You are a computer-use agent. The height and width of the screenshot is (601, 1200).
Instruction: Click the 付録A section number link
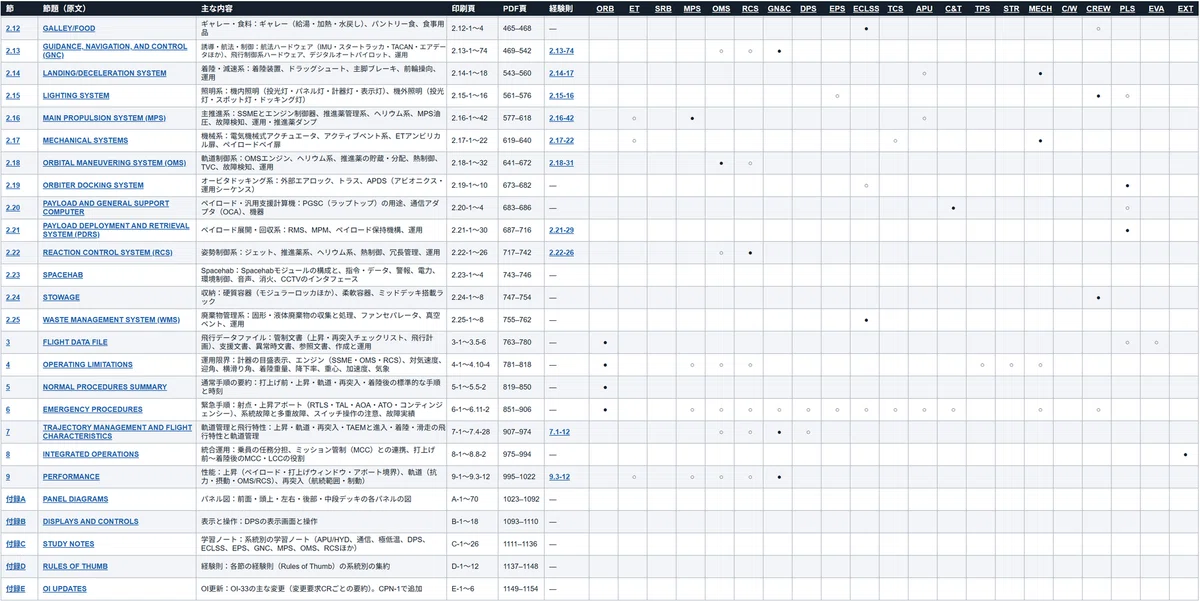(15, 499)
